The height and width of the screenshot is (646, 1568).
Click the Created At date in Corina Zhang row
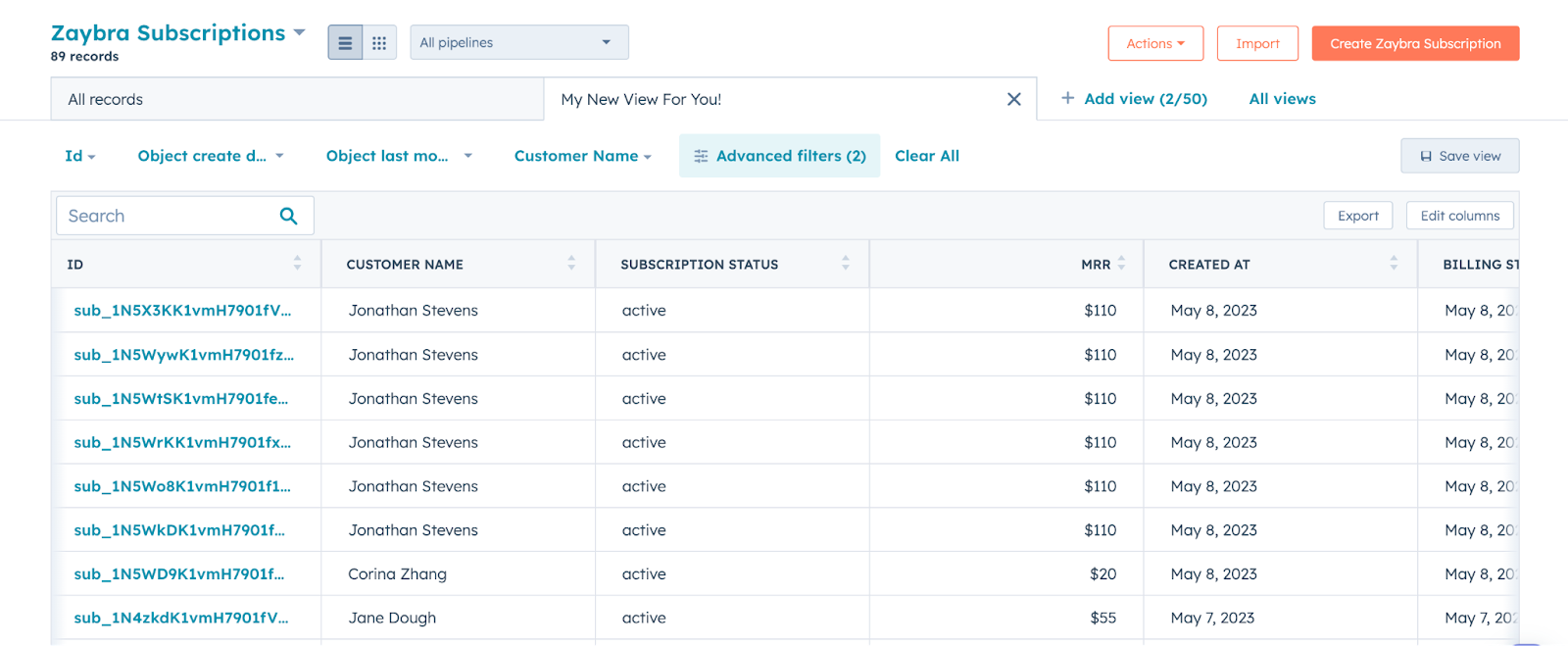tap(1213, 574)
